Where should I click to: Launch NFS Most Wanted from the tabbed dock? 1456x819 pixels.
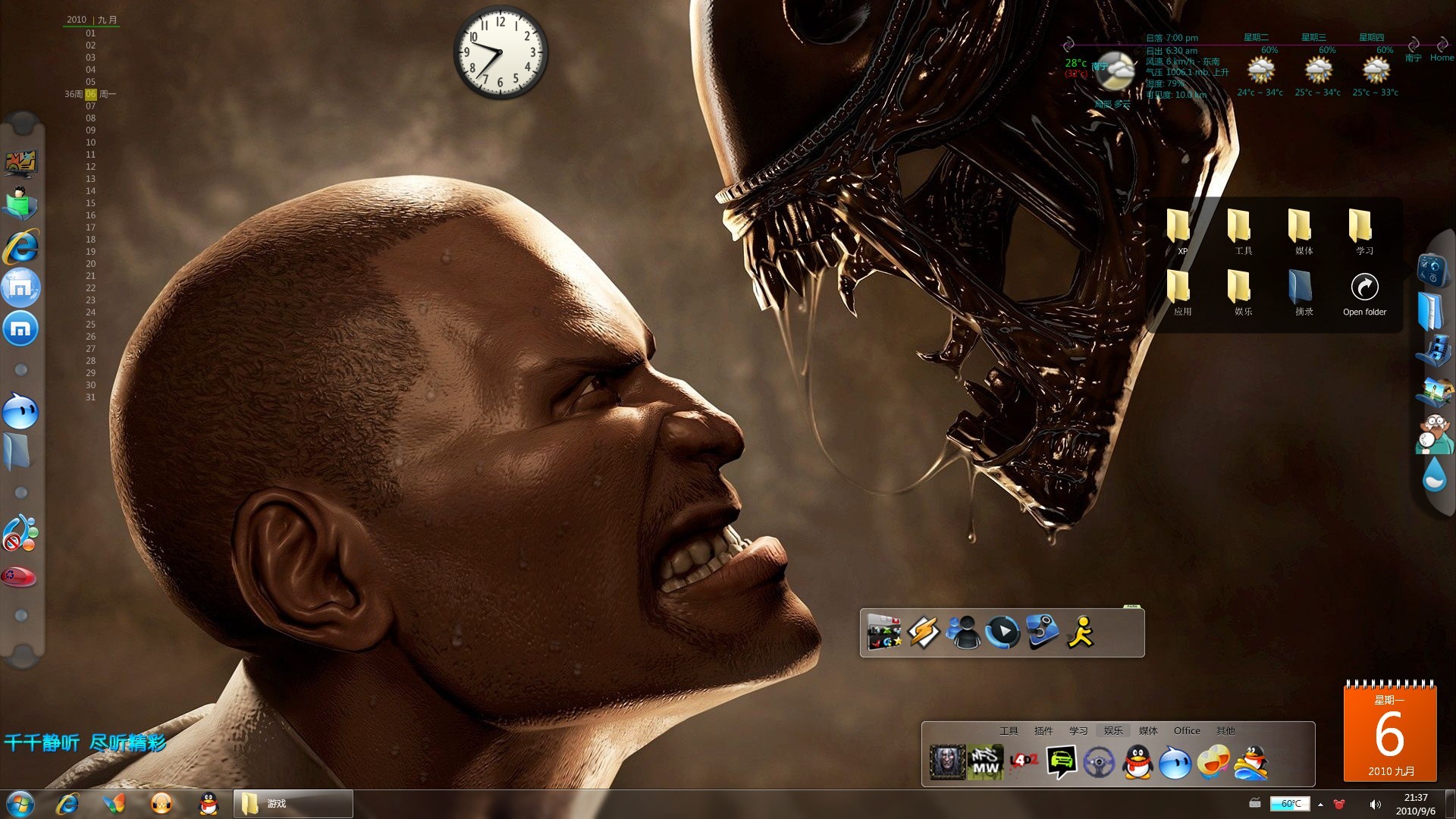pos(986,761)
